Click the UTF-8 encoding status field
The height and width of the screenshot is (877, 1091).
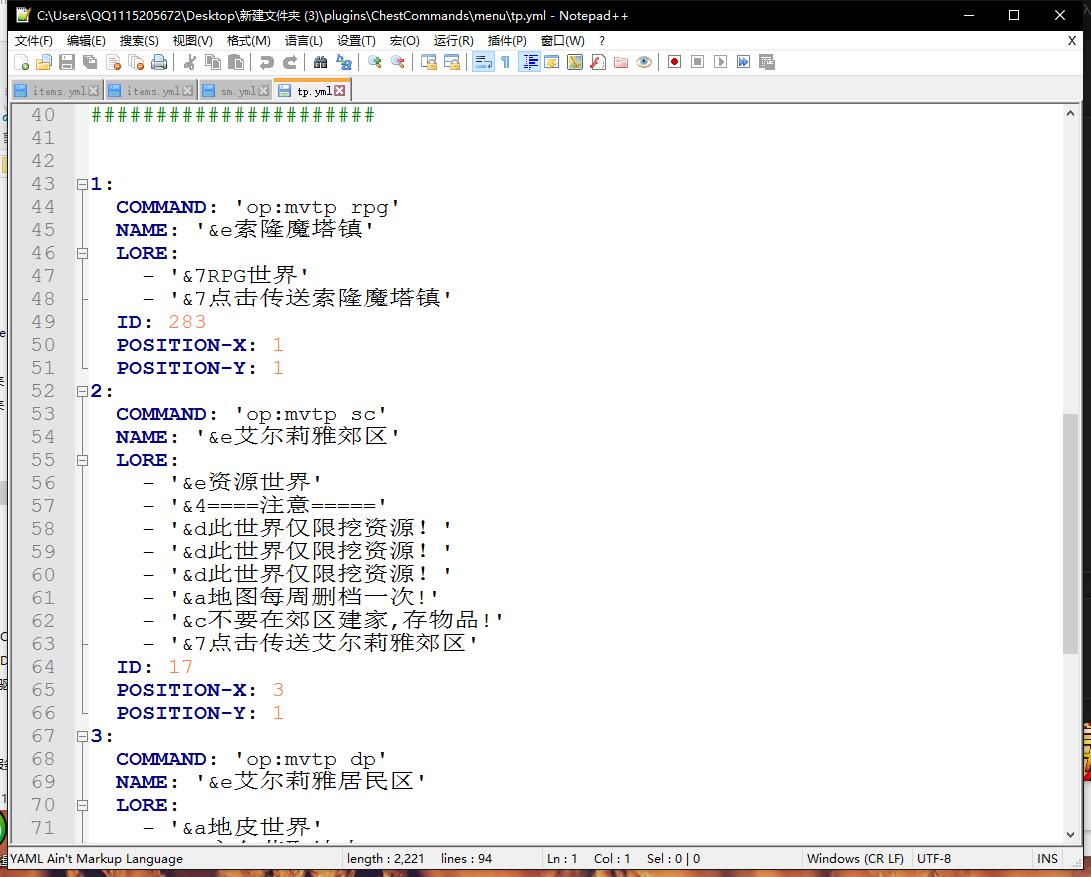[934, 859]
